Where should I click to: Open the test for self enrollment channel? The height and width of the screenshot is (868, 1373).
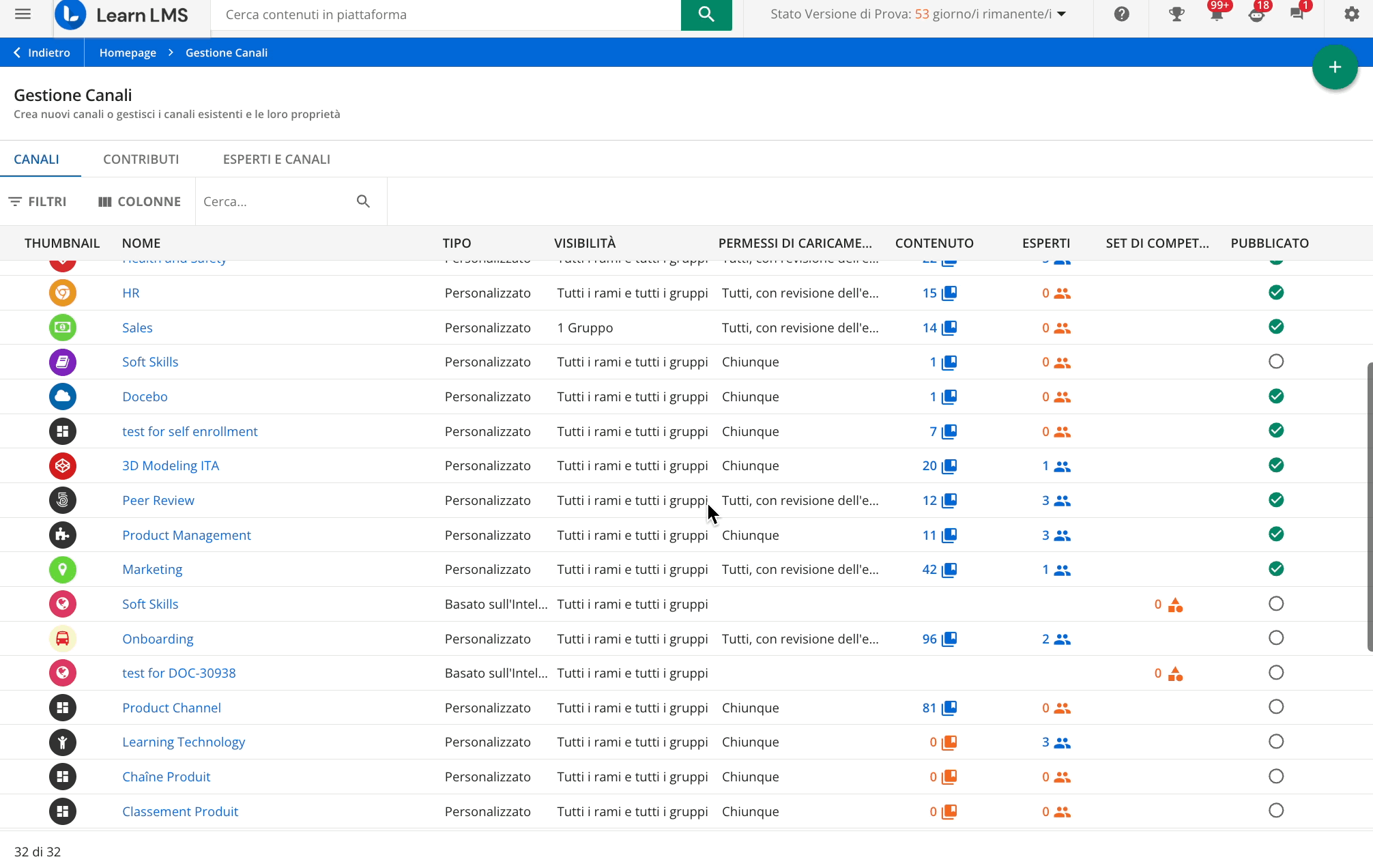click(190, 431)
